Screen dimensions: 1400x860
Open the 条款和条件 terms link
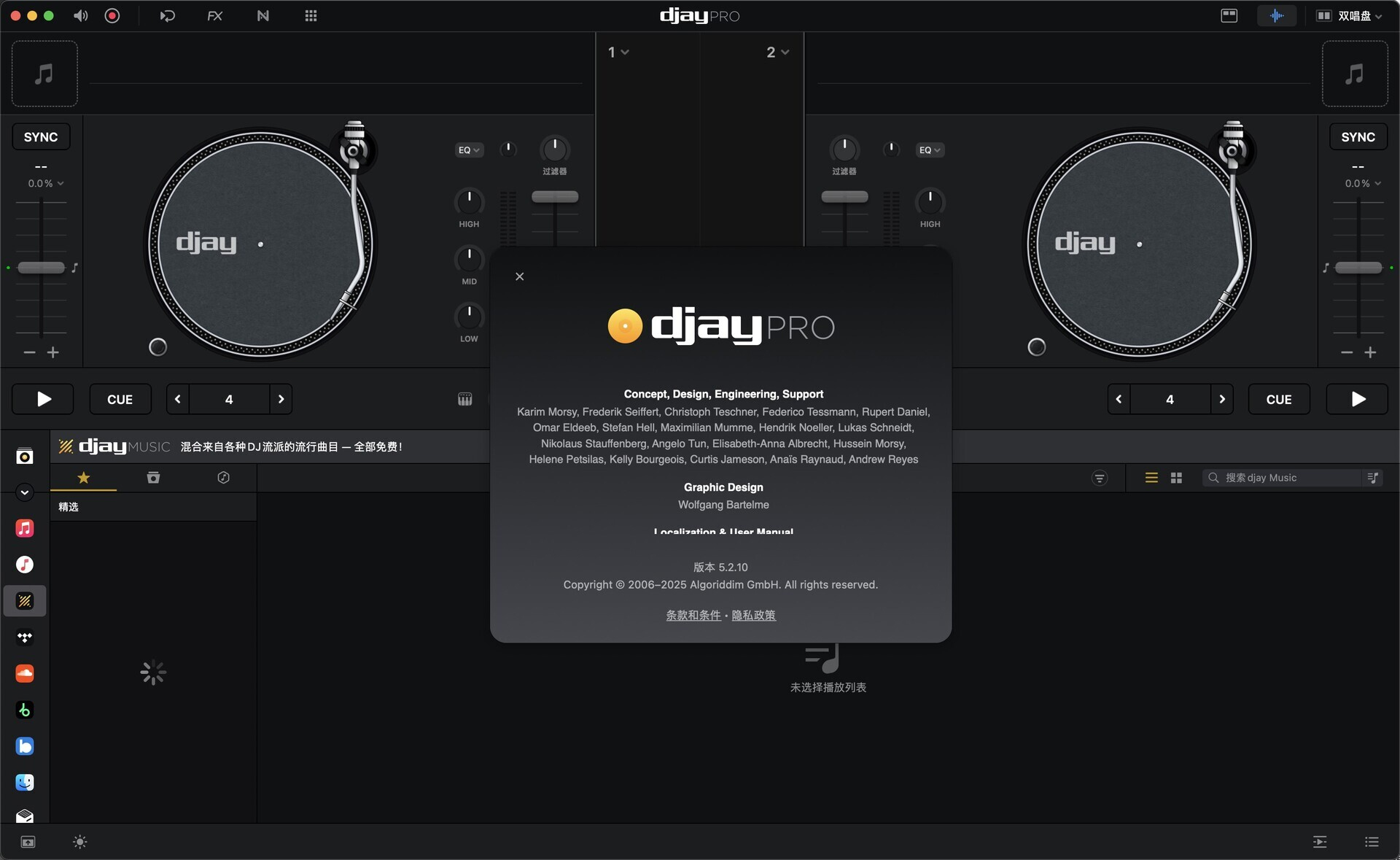point(693,616)
